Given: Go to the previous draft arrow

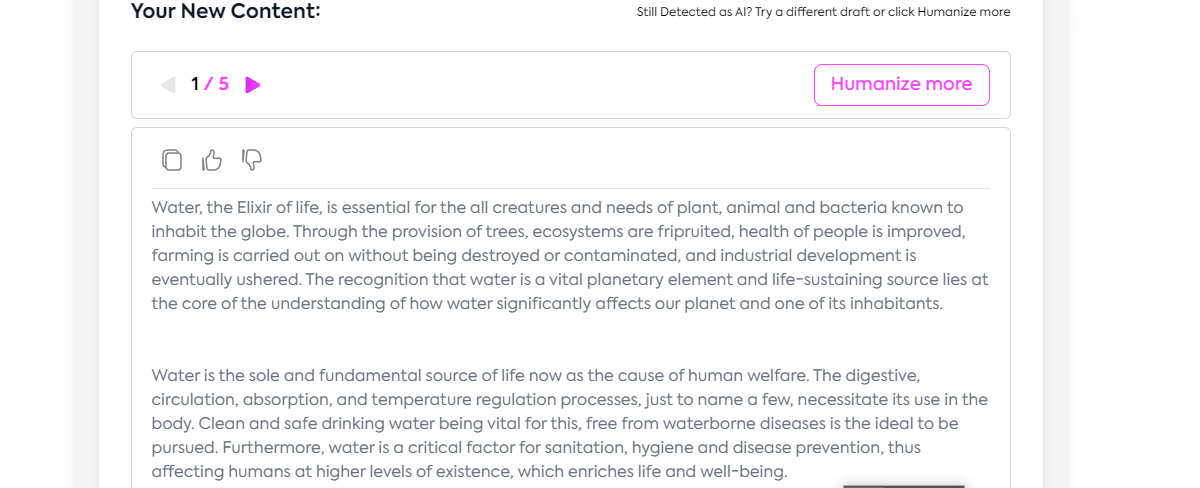Looking at the screenshot, I should click(168, 85).
